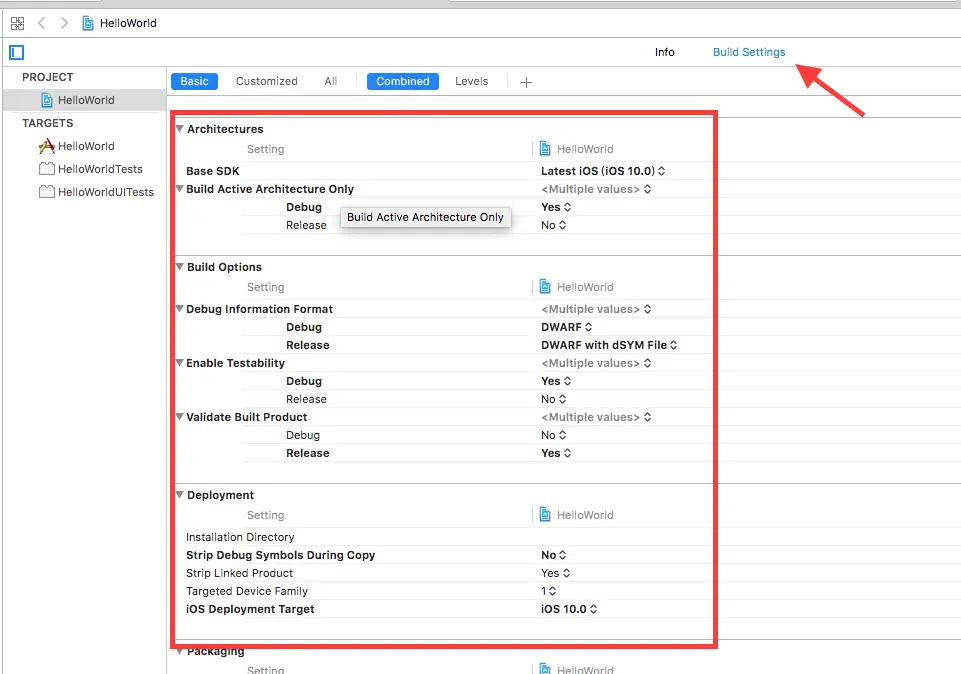Collapse Enable Testability setting

click(x=180, y=363)
